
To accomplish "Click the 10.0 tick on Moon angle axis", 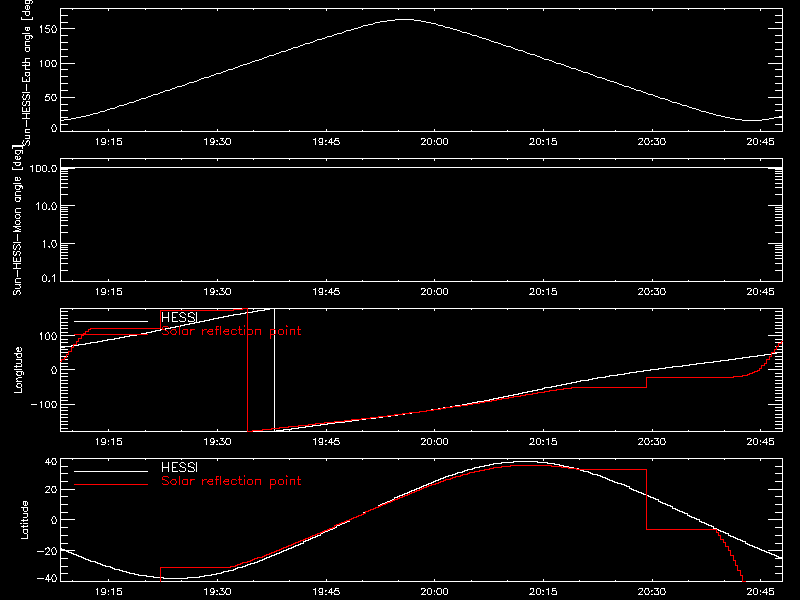I will coord(46,206).
